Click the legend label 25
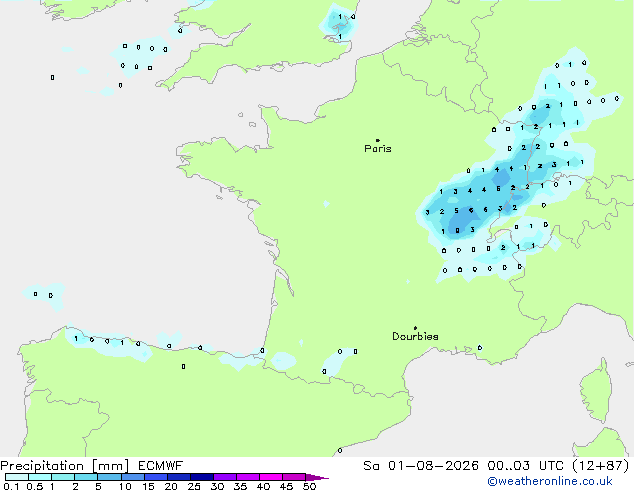Image resolution: width=634 pixels, height=490 pixels. pyautogui.click(x=194, y=486)
